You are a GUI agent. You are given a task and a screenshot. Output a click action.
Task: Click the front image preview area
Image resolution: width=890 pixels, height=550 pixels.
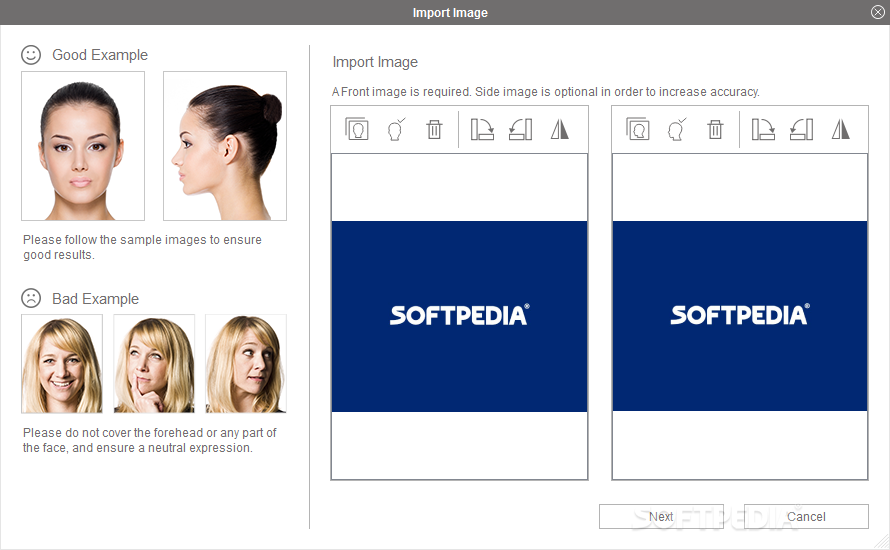point(459,317)
